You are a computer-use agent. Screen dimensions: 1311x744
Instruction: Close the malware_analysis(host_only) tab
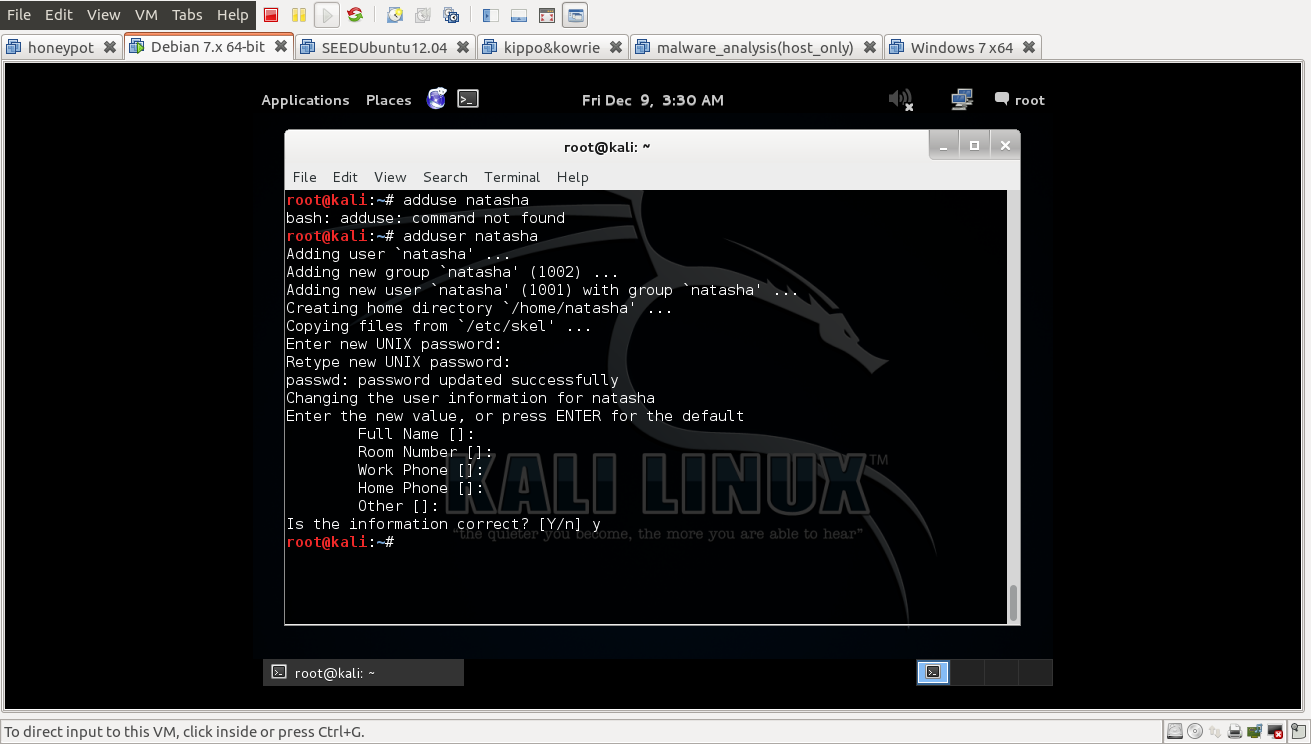pyautogui.click(x=870, y=47)
